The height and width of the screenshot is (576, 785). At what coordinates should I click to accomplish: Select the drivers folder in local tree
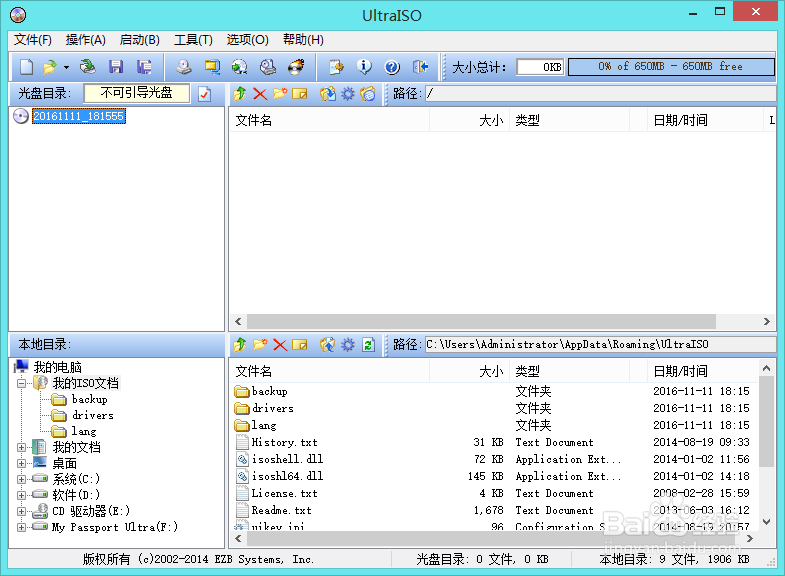(x=93, y=415)
